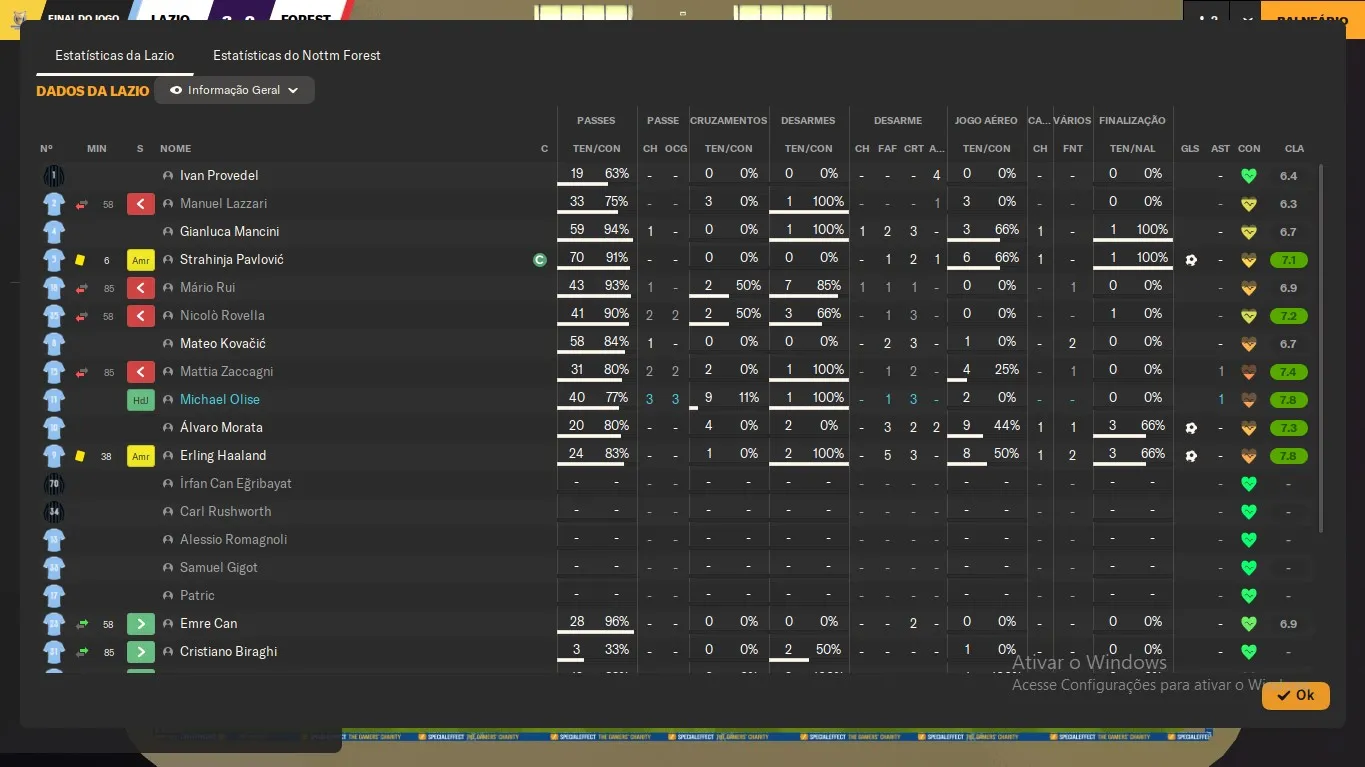
Task: Click the condition heart for Ivan Provedel
Action: pyautogui.click(x=1248, y=176)
